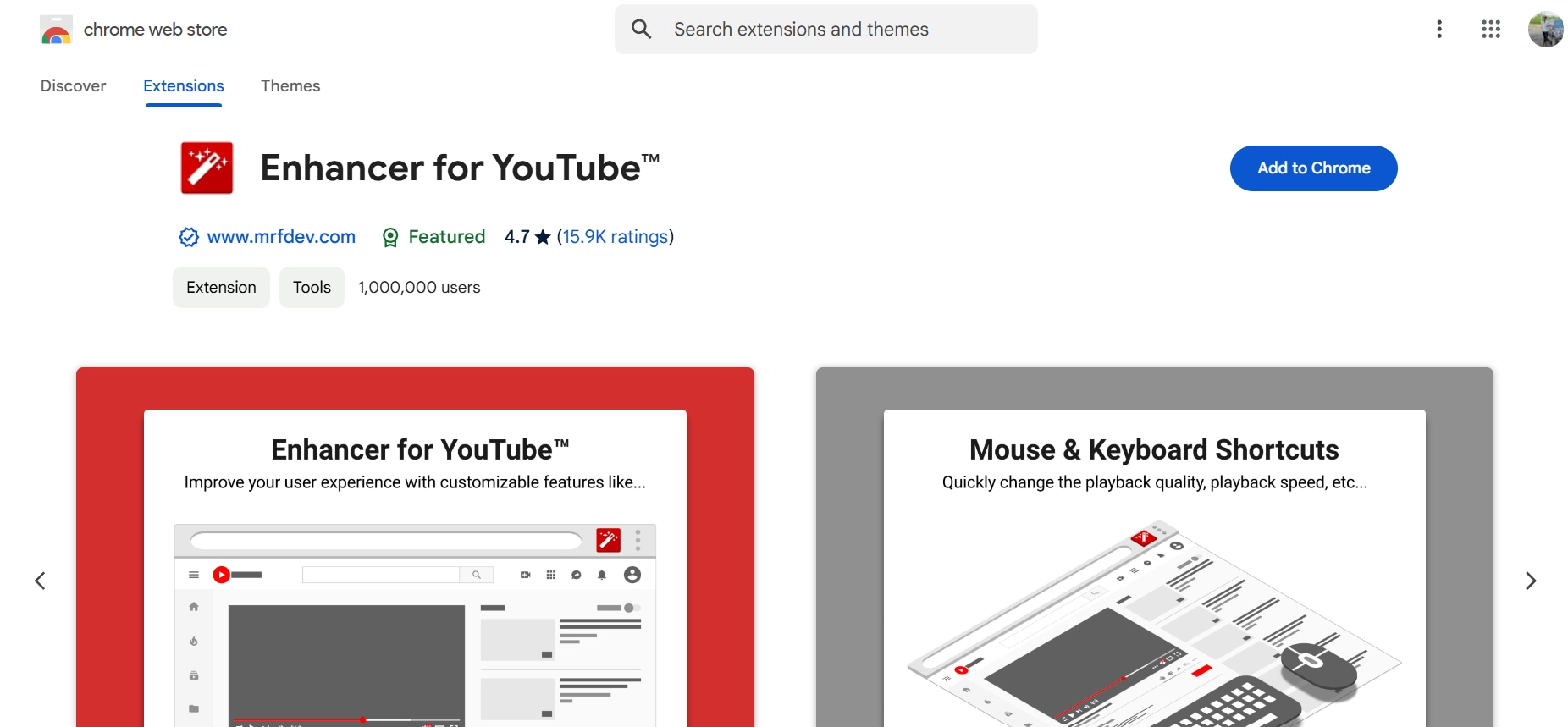This screenshot has height=727, width=1568.
Task: Switch to the Discover tab
Action: 74,86
